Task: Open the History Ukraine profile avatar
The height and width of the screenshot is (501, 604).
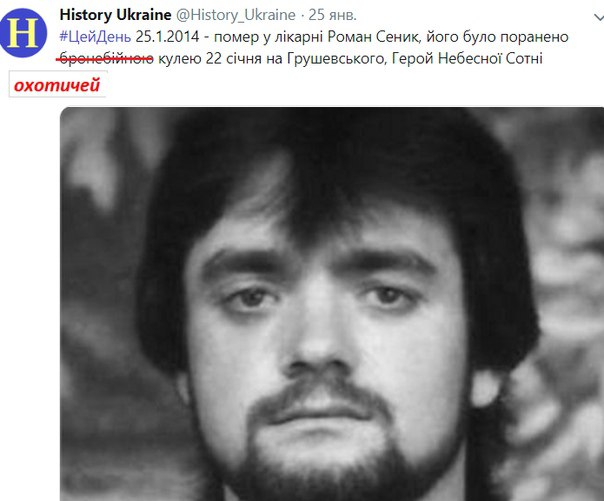Action: point(23,33)
